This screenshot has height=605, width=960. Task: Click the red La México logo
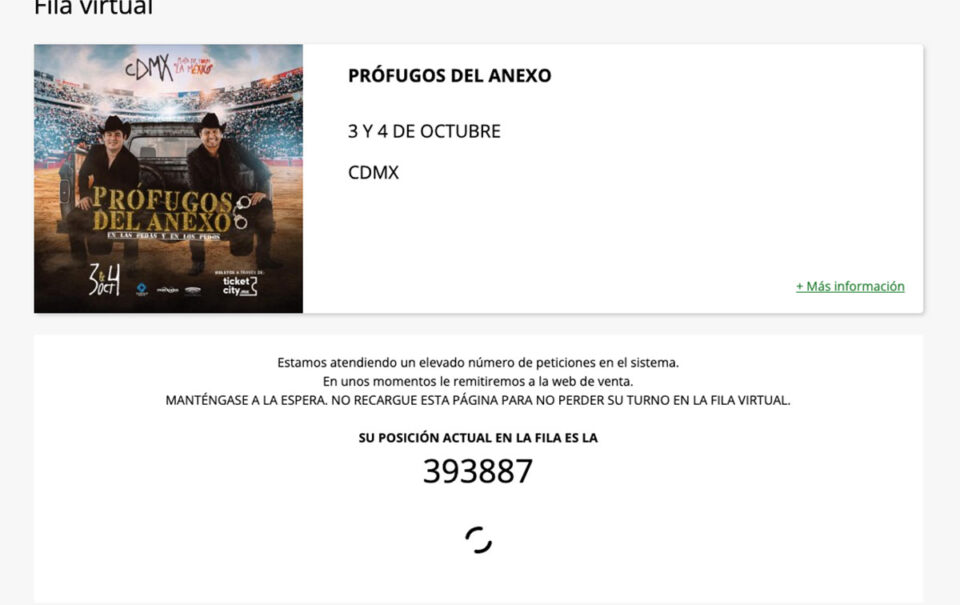tap(193, 66)
